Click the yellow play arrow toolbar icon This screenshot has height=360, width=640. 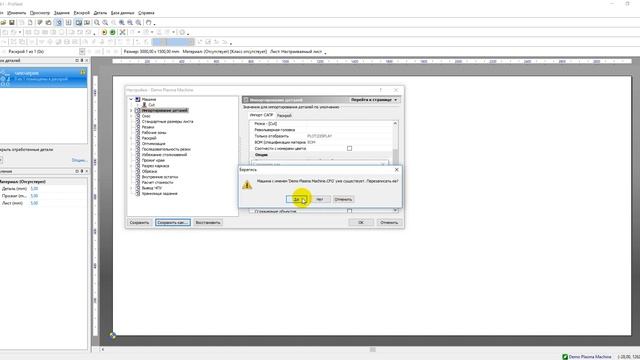[104, 32]
